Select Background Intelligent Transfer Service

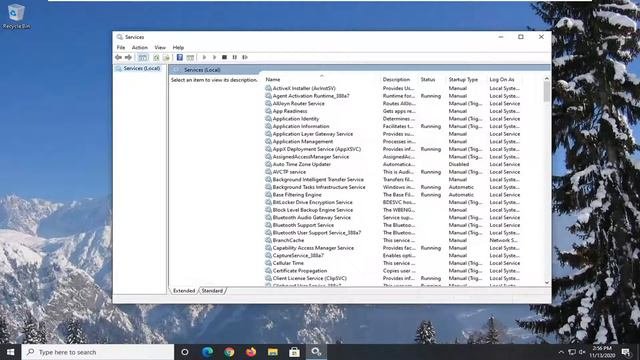(x=318, y=180)
